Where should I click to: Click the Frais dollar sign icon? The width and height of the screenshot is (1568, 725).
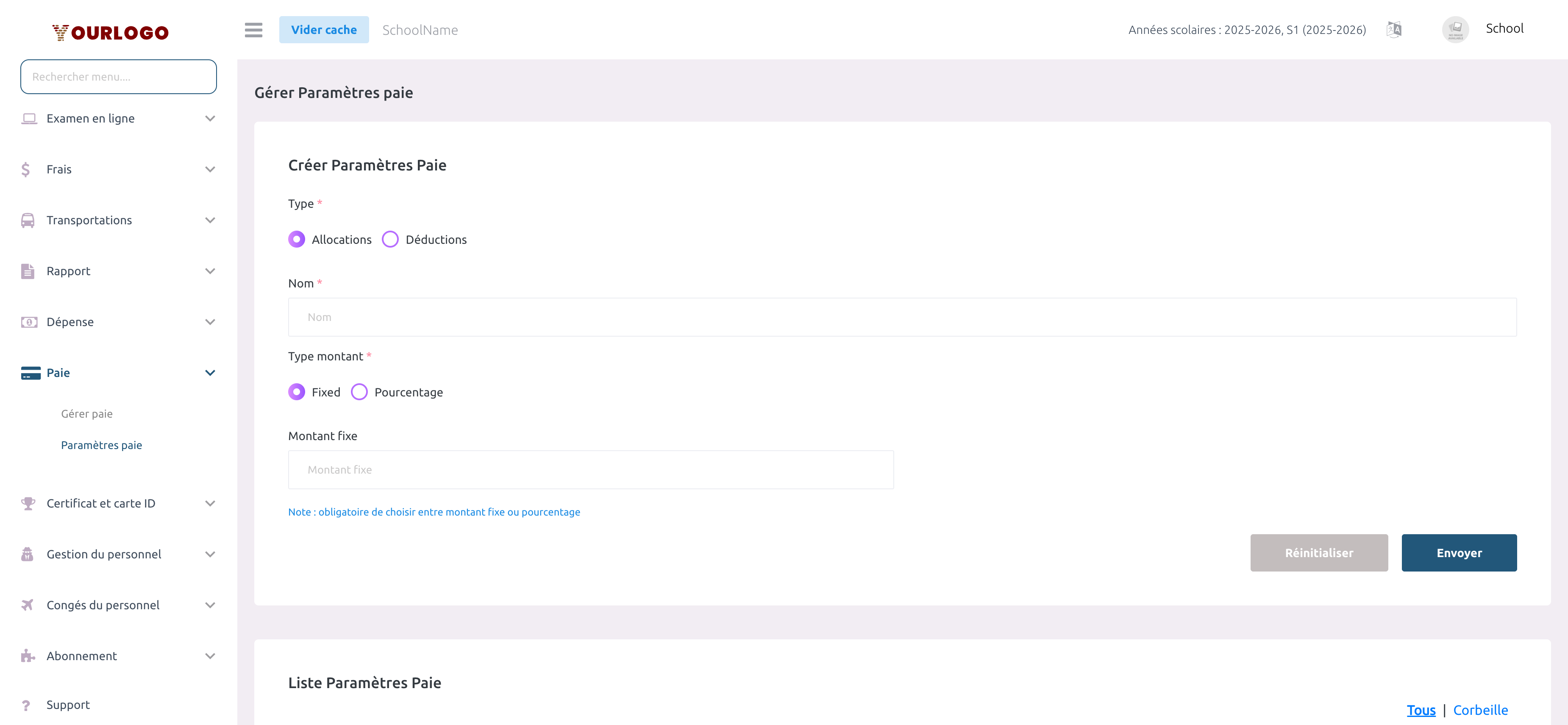tap(25, 169)
